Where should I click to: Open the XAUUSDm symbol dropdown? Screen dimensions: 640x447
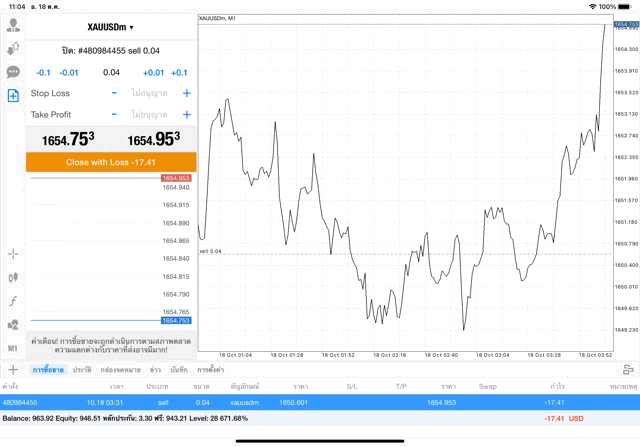coord(111,27)
